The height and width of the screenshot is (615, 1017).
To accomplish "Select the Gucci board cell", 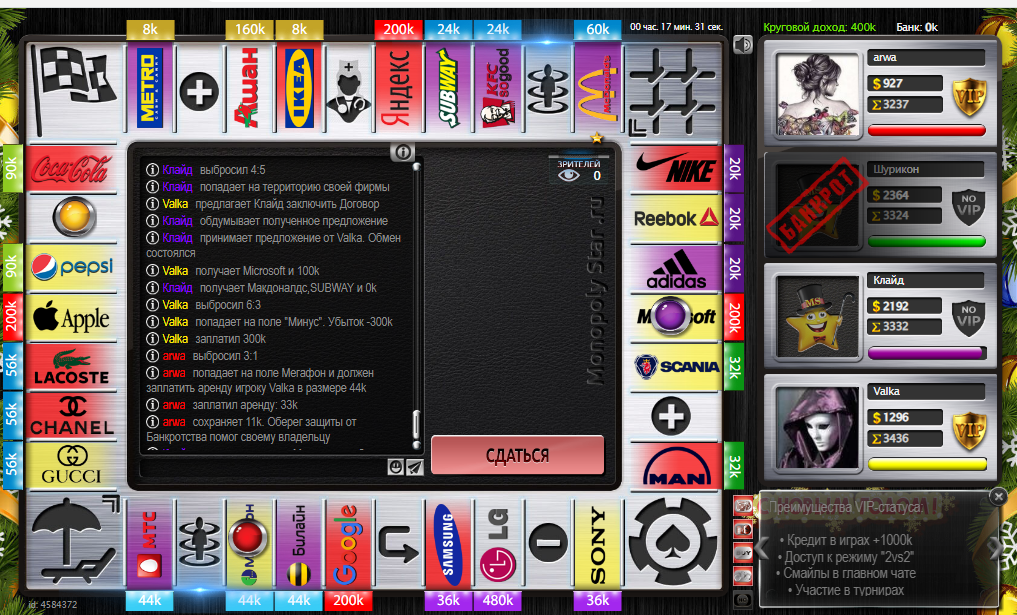I will coord(71,465).
